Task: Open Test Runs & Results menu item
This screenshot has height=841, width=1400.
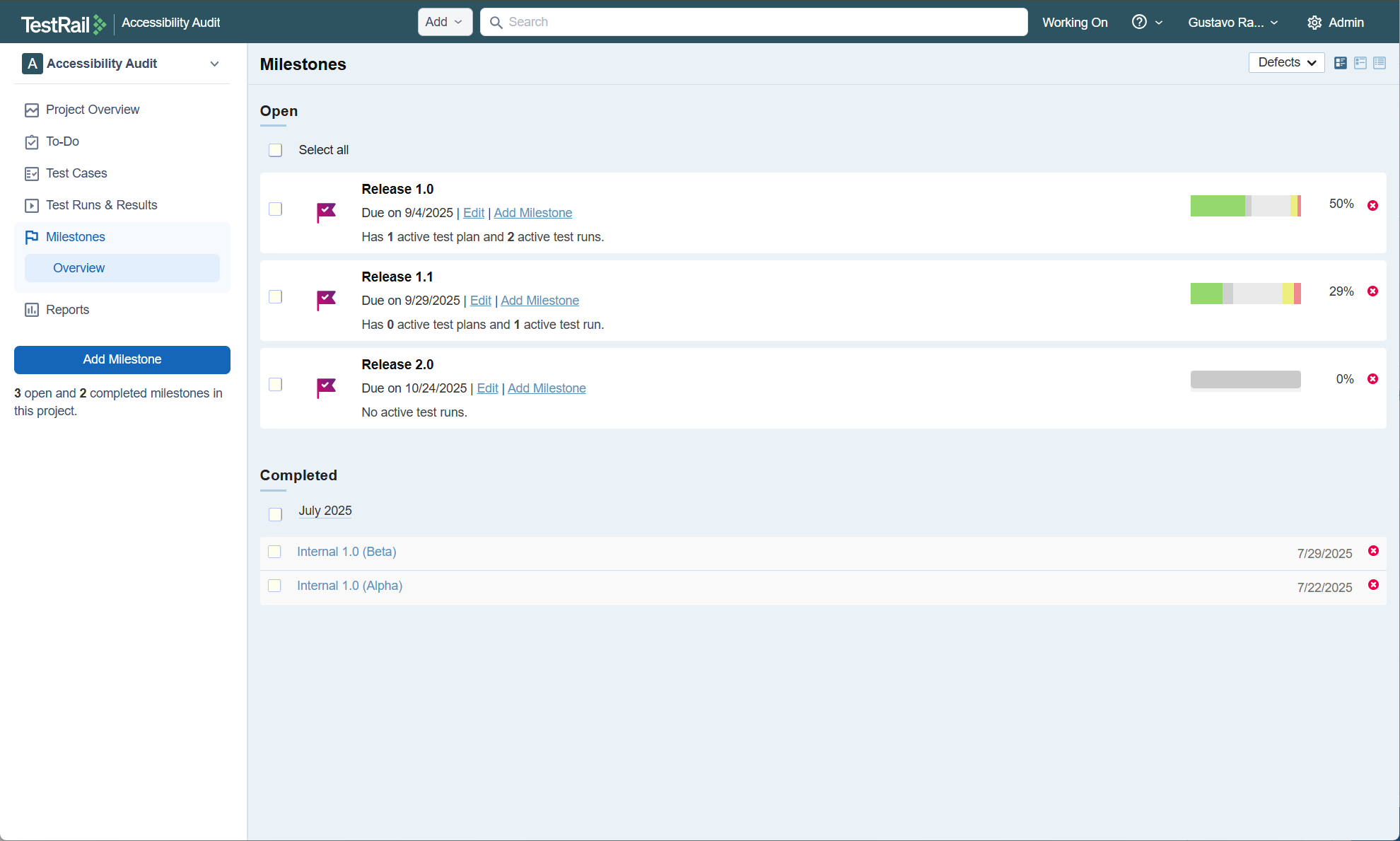Action: (101, 205)
